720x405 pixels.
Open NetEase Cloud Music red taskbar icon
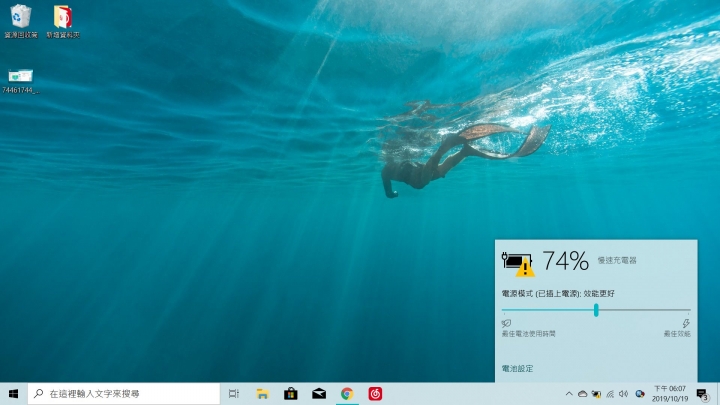coord(375,394)
